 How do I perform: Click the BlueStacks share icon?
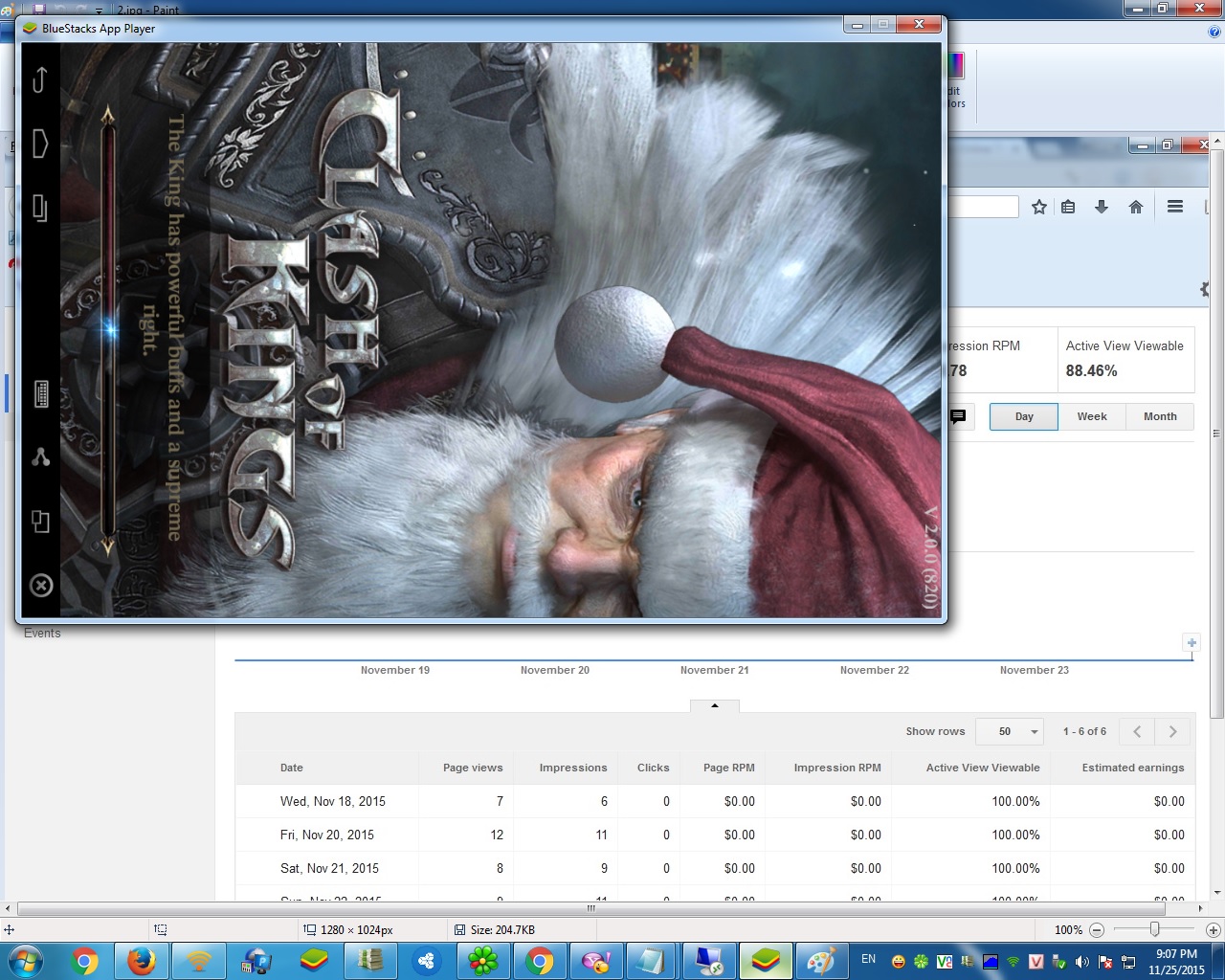pyautogui.click(x=41, y=457)
